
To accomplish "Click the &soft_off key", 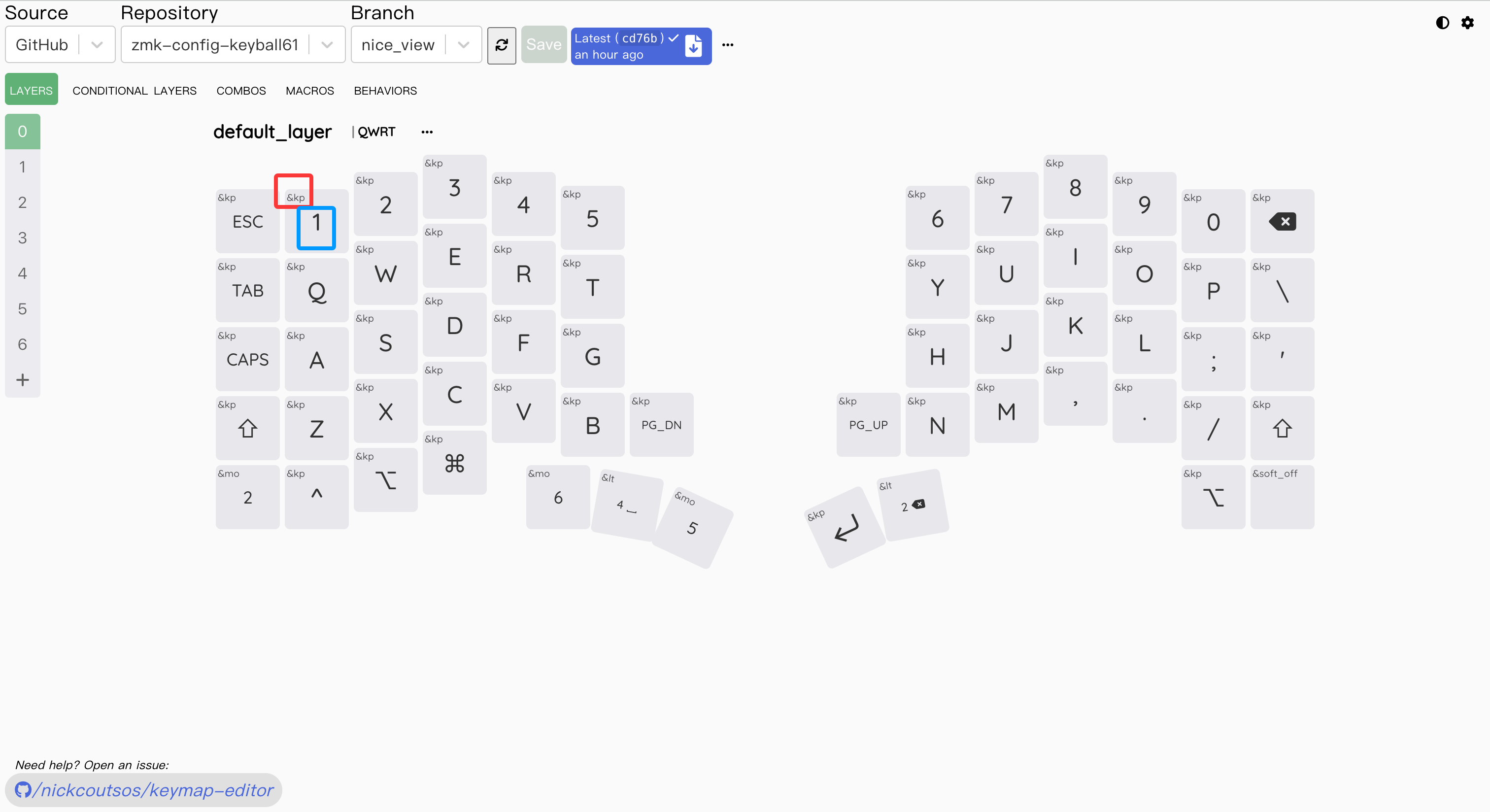I will 1282,497.
